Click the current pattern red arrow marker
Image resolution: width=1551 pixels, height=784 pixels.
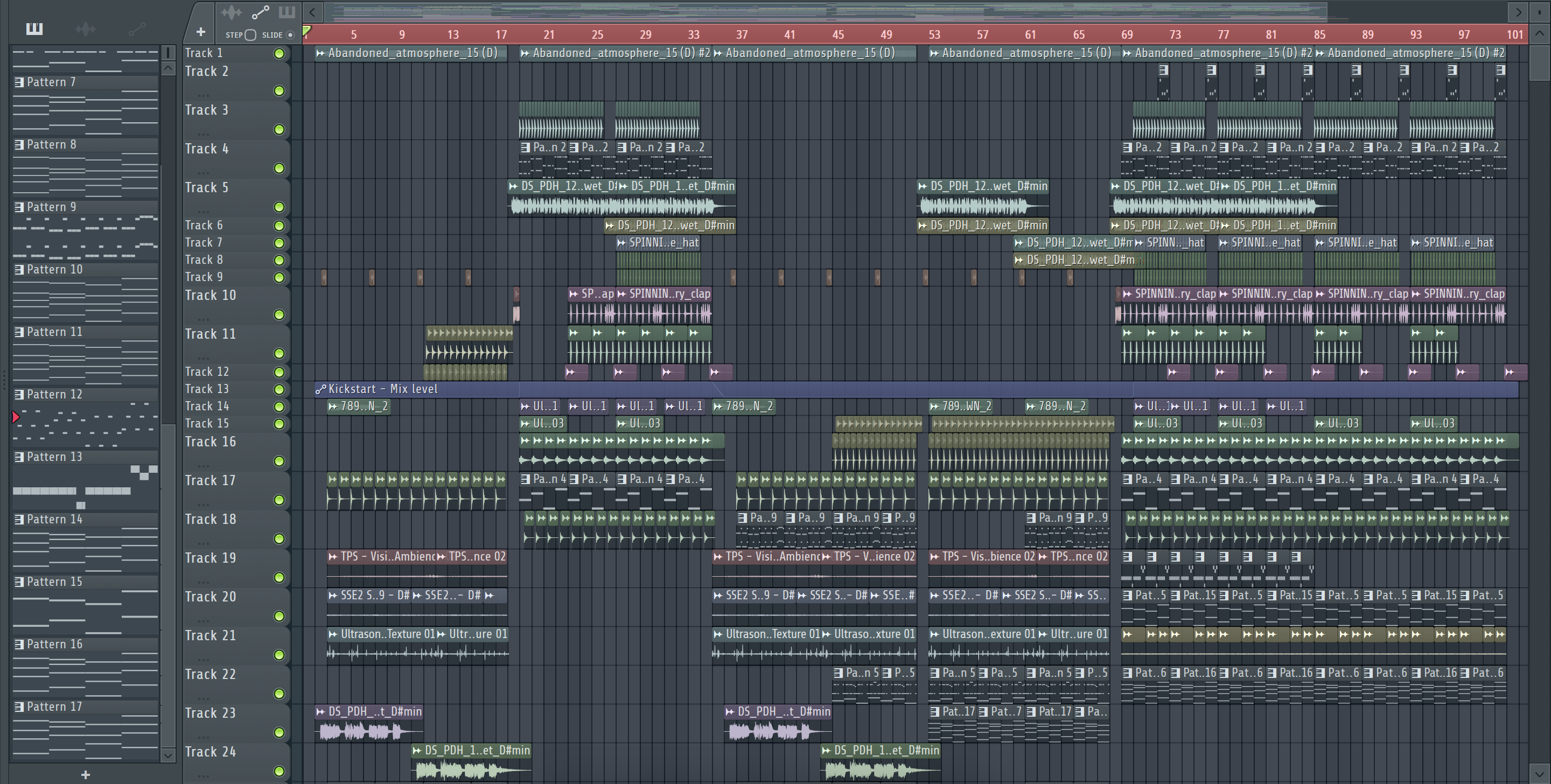pyautogui.click(x=16, y=417)
